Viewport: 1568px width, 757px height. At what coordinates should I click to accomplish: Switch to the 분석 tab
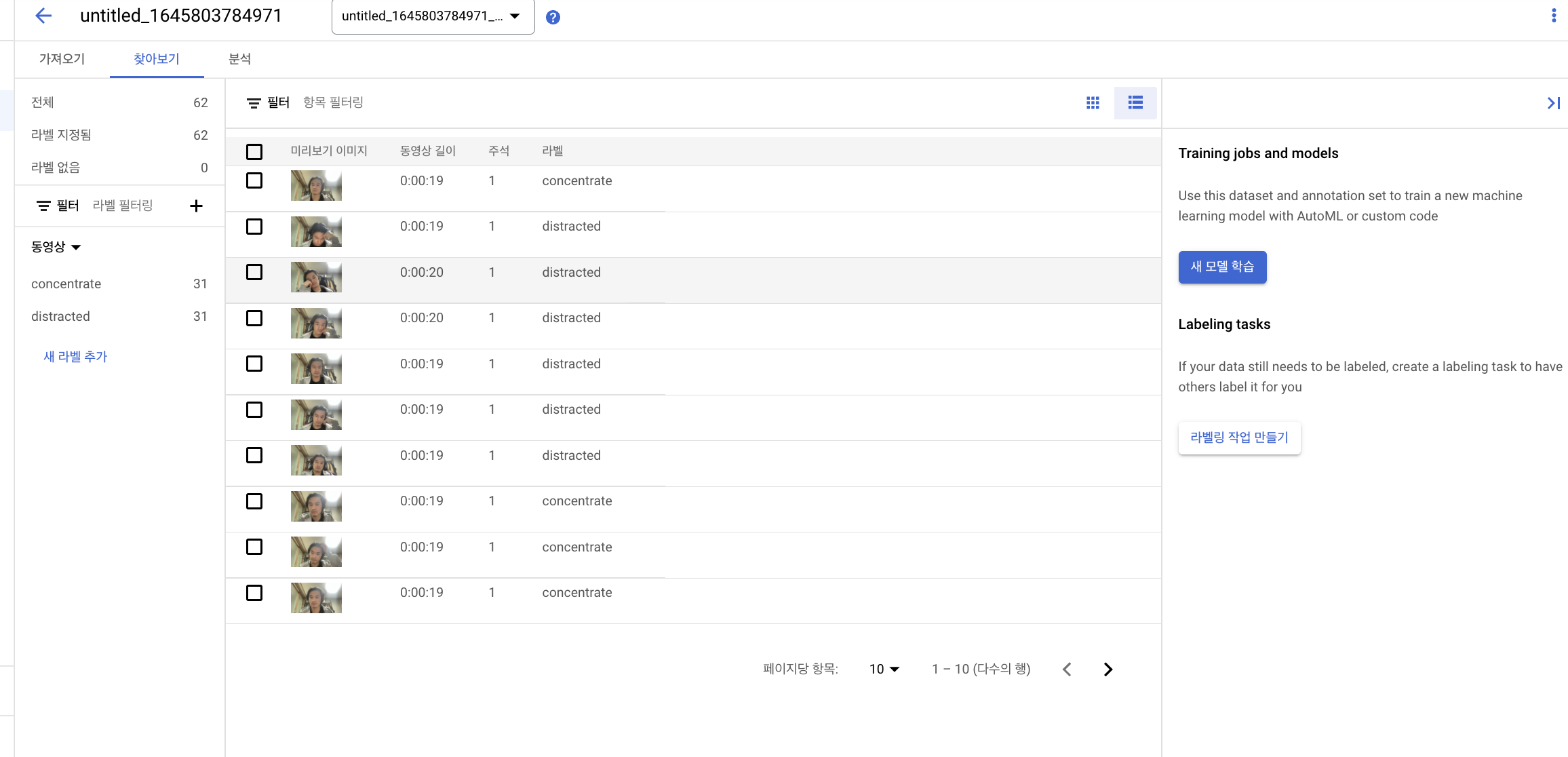coord(239,59)
